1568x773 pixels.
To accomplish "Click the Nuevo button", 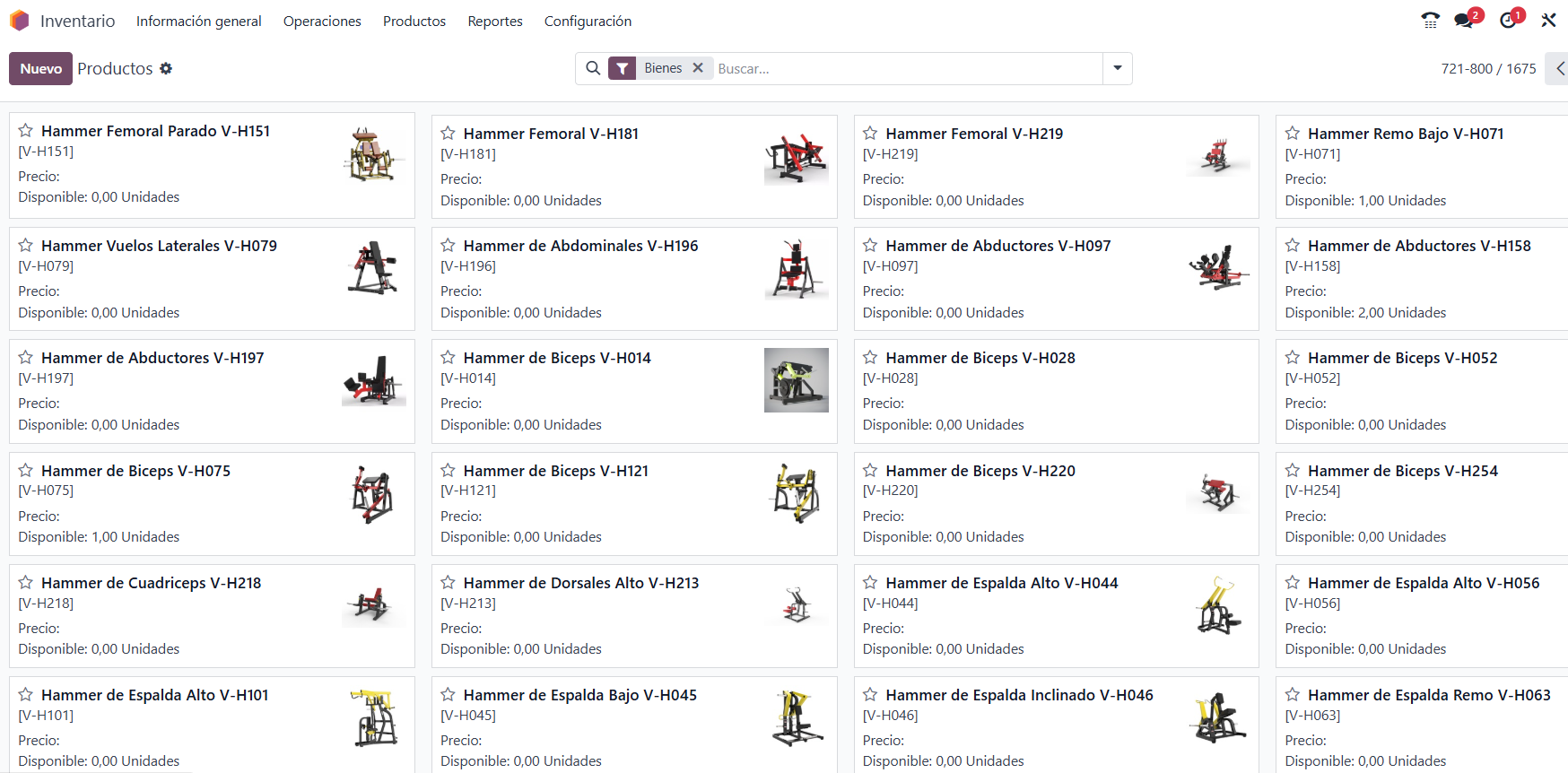I will 41,69.
